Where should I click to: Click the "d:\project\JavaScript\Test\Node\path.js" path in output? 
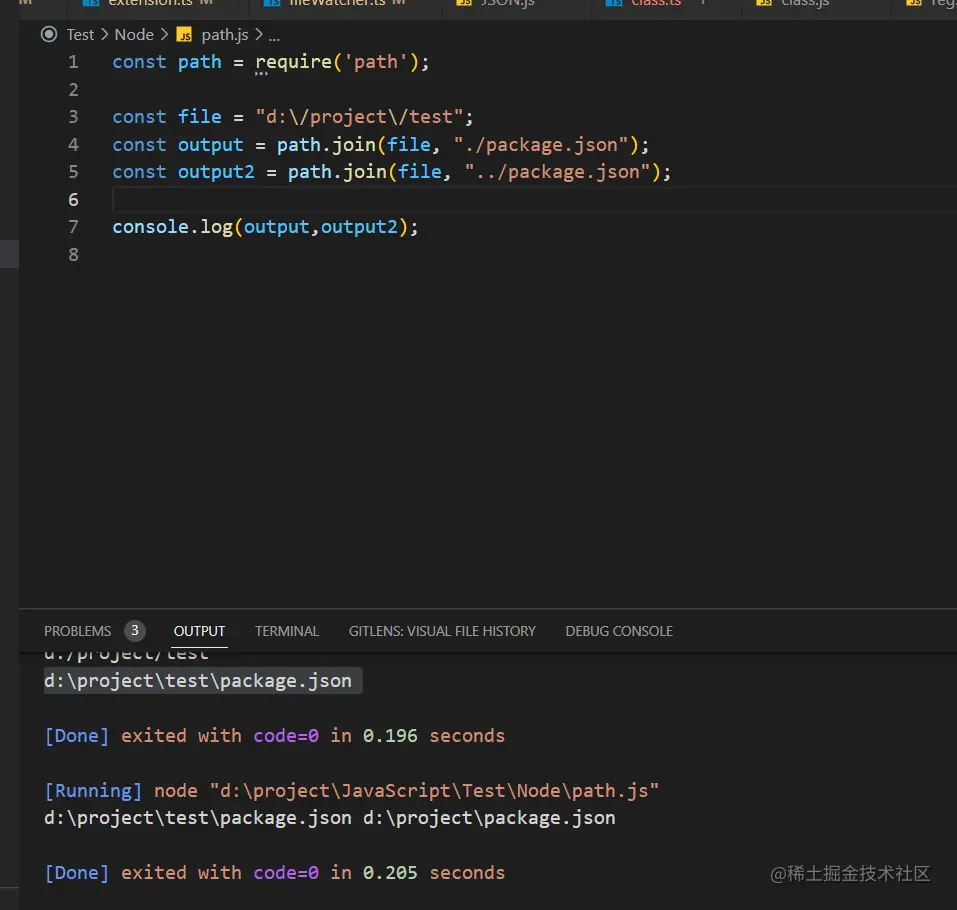coord(435,790)
